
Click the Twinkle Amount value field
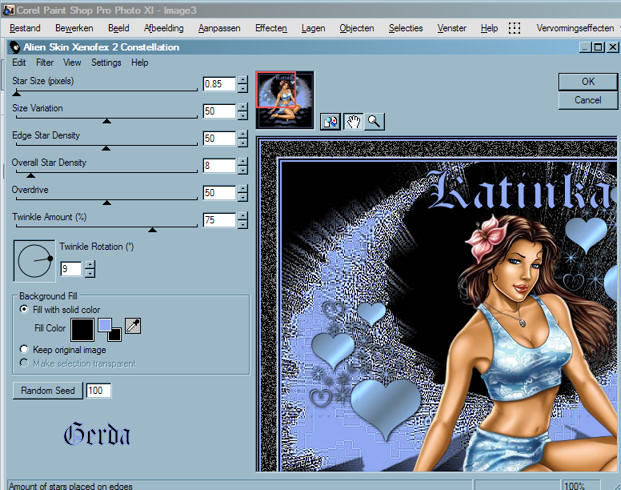(219, 220)
